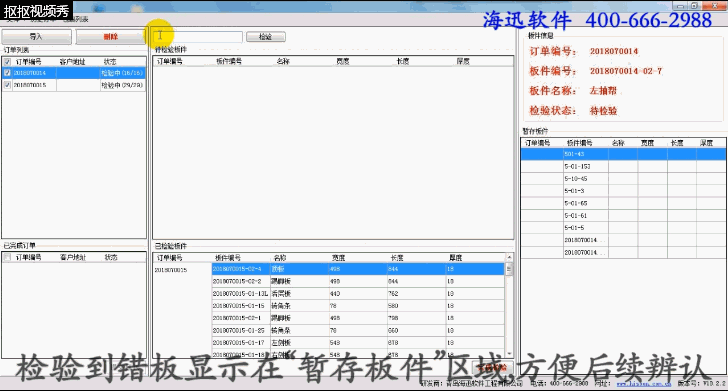Uncheck the checkbox for order 2018070015
Image resolution: width=728 pixels, height=391 pixels.
7,85
